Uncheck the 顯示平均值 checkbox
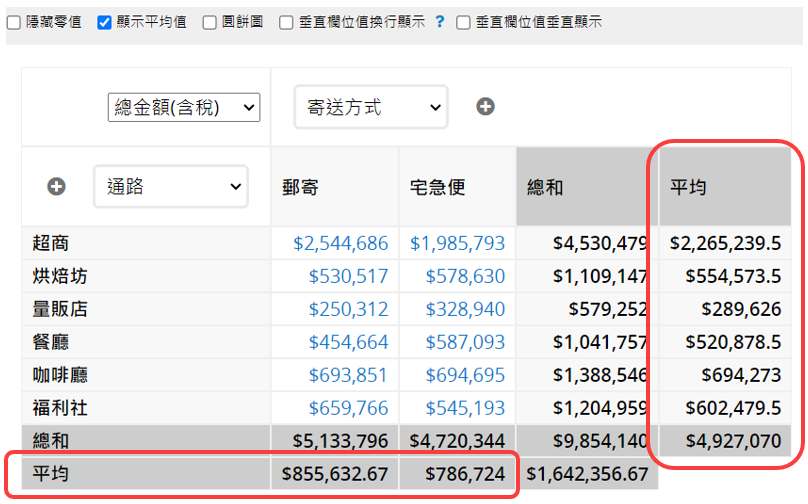The width and height of the screenshot is (808, 504). tap(104, 22)
